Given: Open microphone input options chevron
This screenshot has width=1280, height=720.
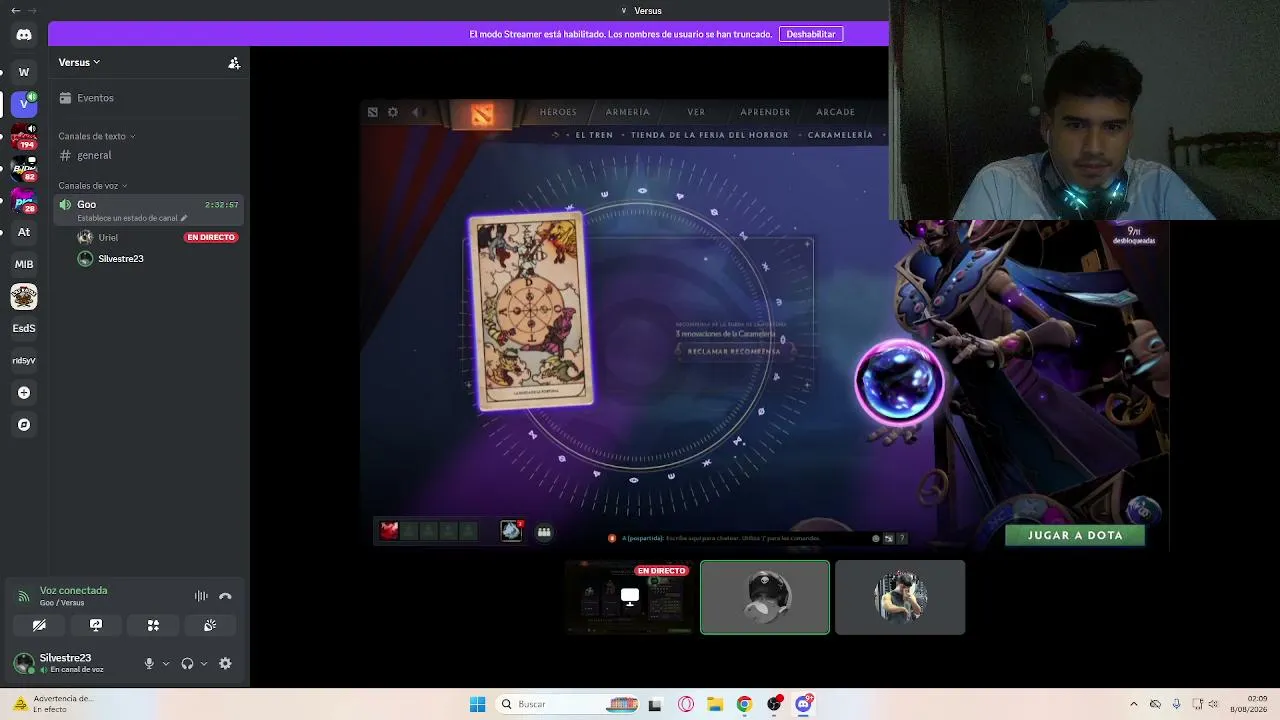Looking at the screenshot, I should click(166, 663).
